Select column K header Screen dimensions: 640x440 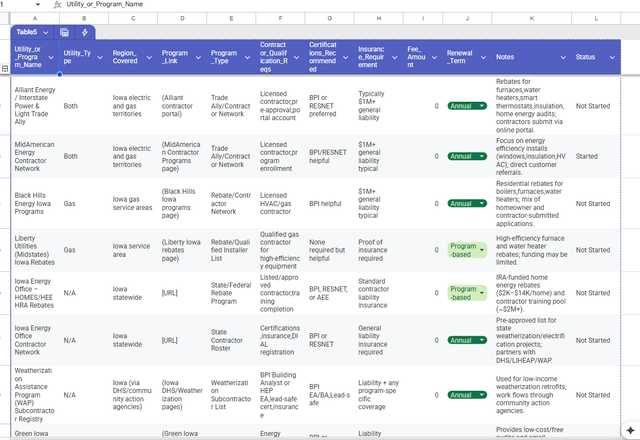532,18
